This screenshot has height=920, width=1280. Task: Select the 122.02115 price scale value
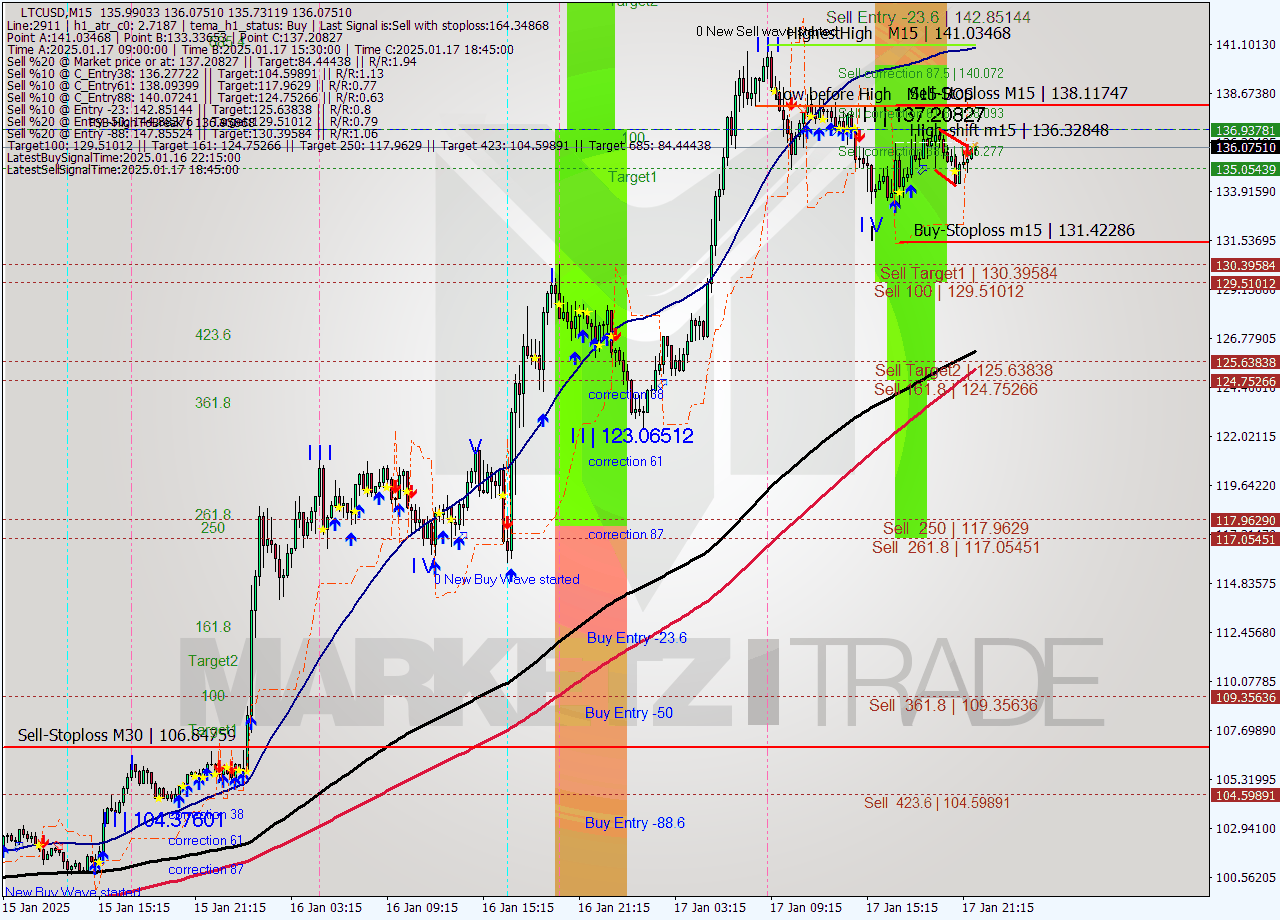point(1245,436)
